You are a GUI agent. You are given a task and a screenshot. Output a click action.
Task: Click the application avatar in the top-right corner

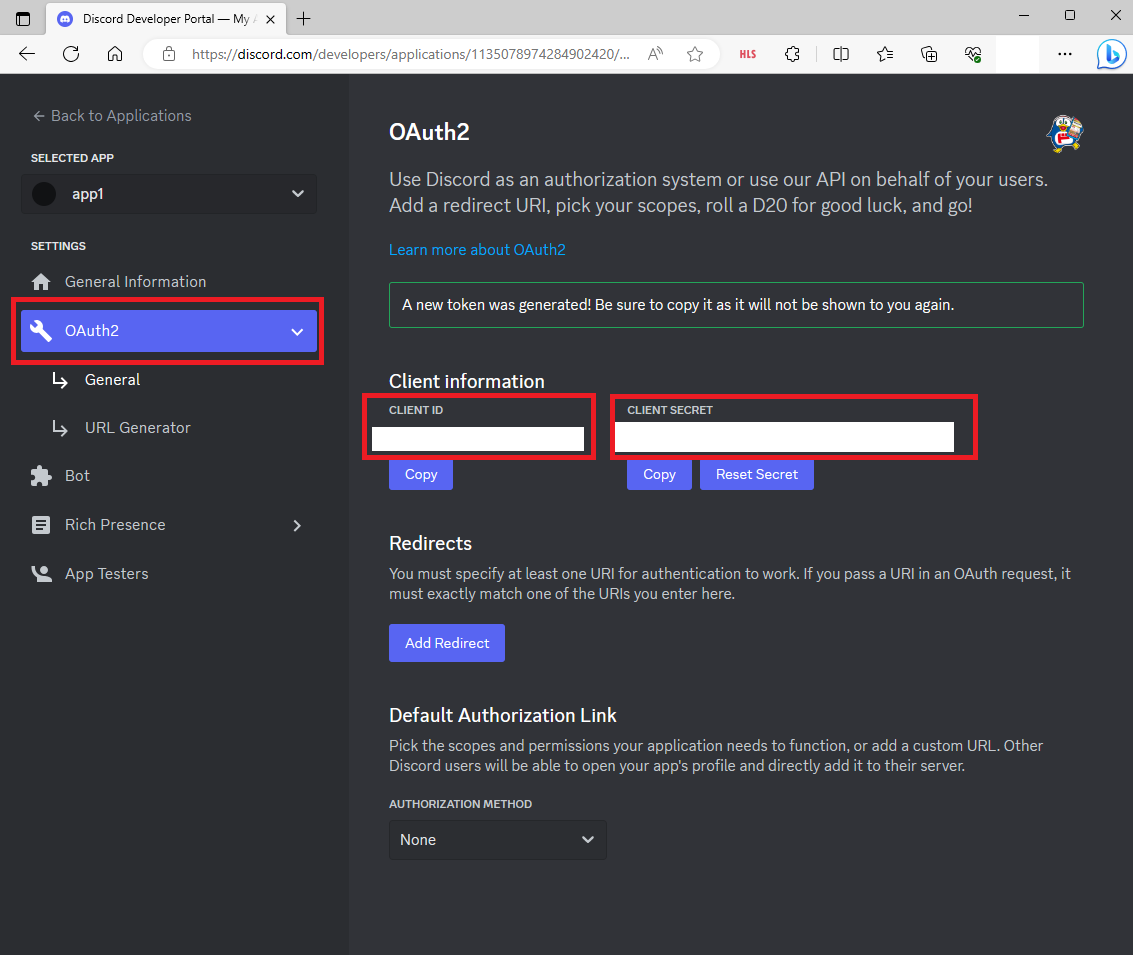pos(1064,133)
